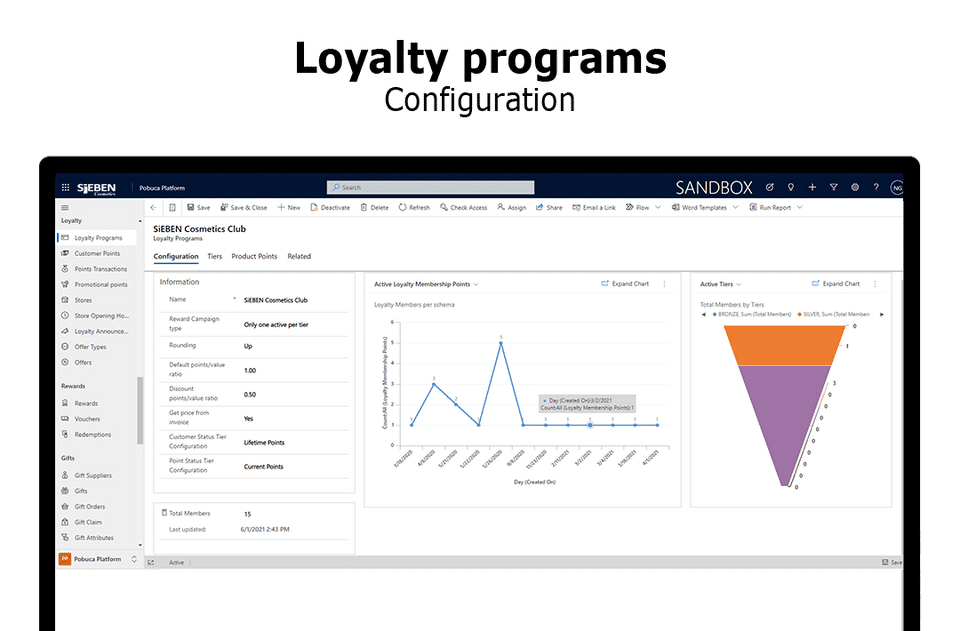The width and height of the screenshot is (960, 631).
Task: Open the settings gear icon
Action: pyautogui.click(x=855, y=187)
